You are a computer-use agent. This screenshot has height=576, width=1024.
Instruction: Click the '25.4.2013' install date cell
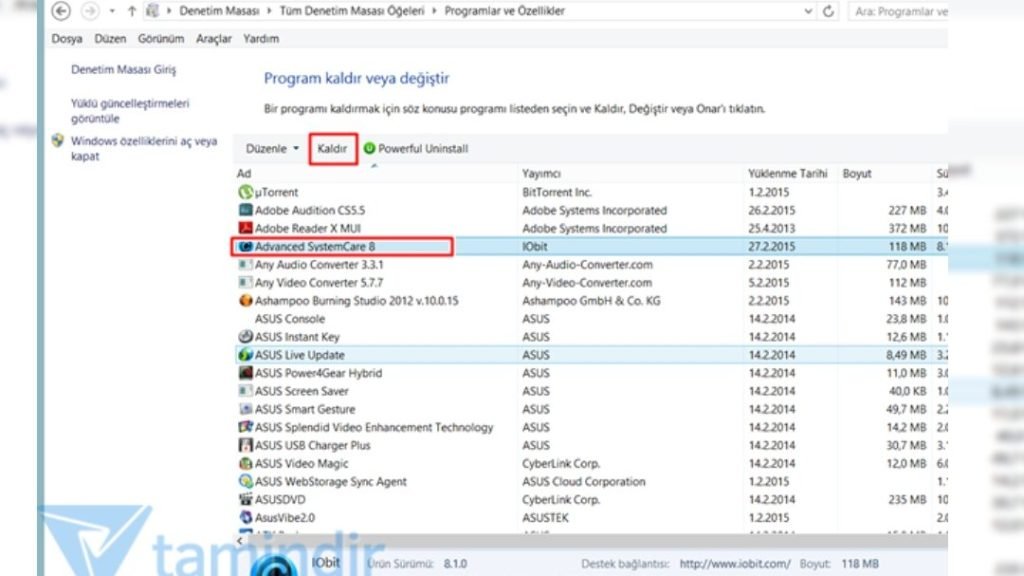click(772, 228)
